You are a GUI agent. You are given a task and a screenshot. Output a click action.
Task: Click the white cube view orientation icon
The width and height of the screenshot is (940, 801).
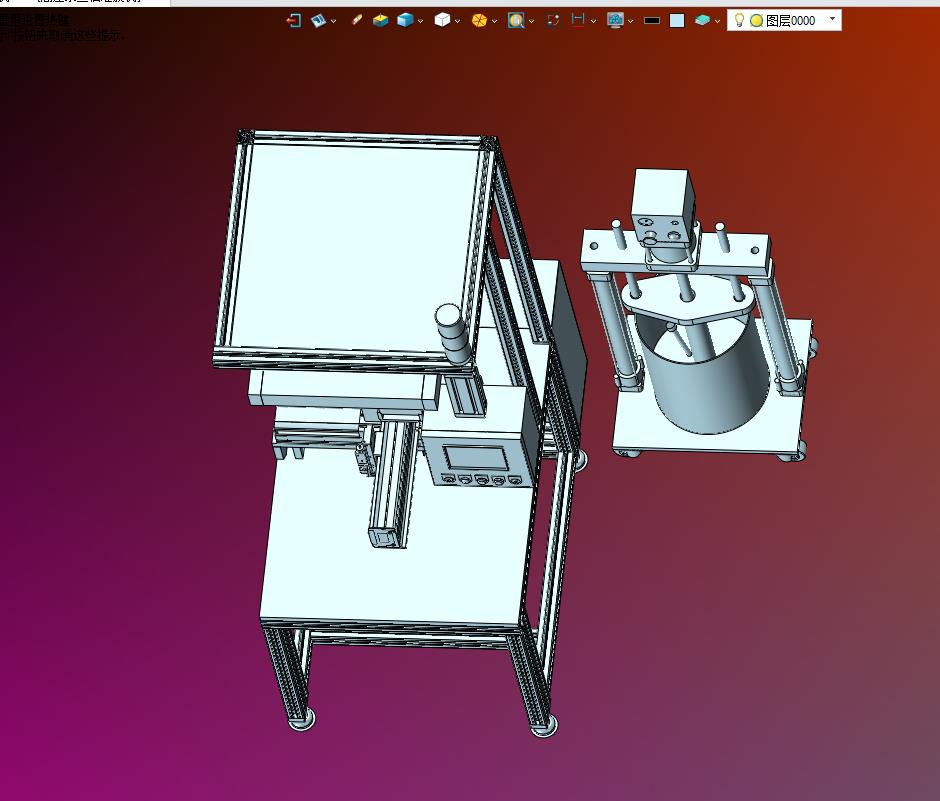tap(442, 20)
